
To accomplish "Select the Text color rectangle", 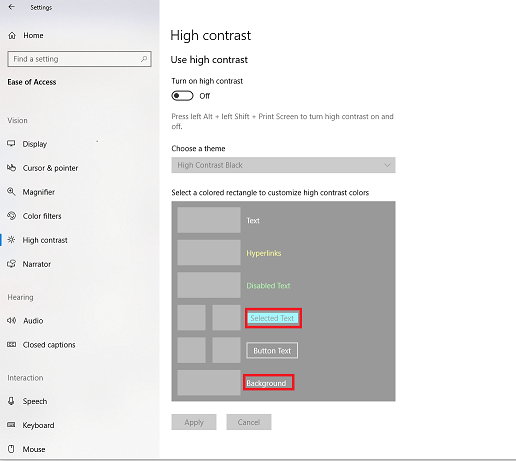I will click(209, 220).
